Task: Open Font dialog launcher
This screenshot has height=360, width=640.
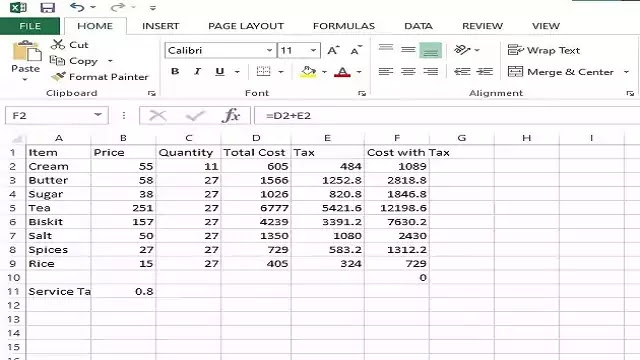Action: pos(362,93)
